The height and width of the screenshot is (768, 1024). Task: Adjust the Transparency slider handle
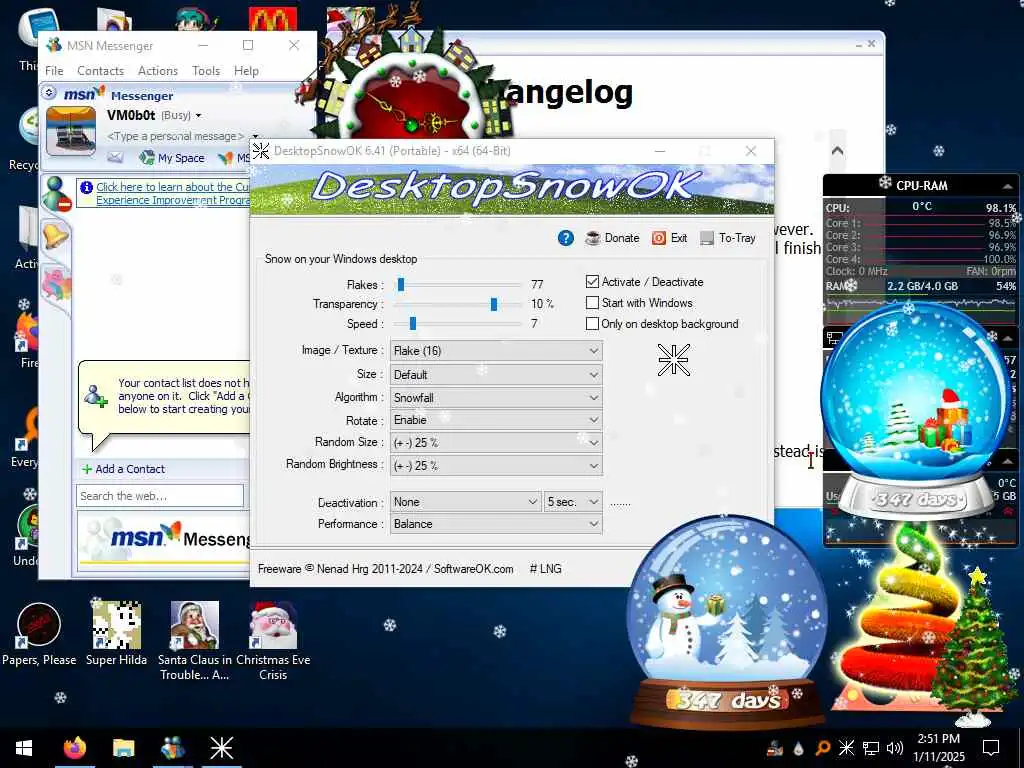pyautogui.click(x=494, y=304)
